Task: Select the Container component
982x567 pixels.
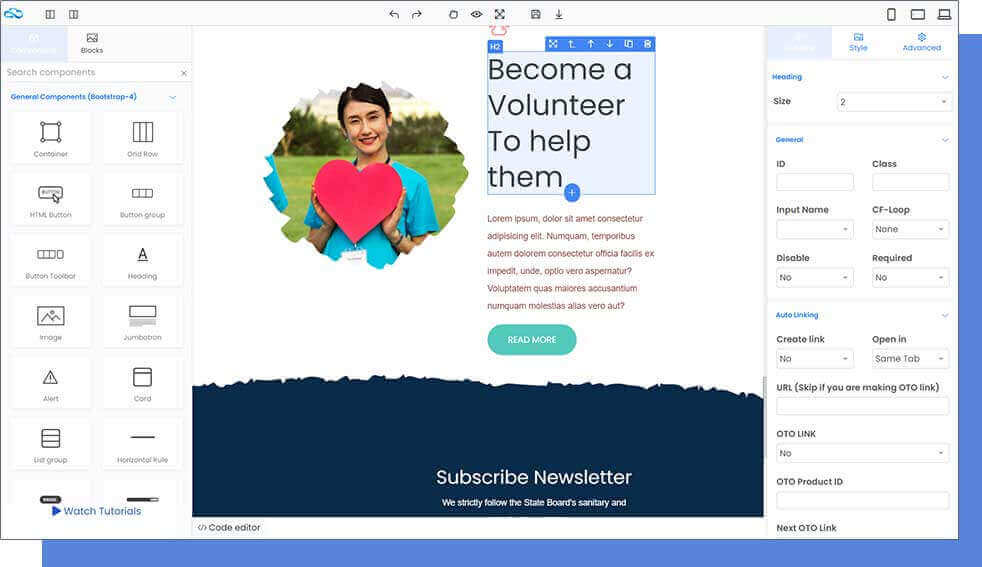Action: (51, 138)
